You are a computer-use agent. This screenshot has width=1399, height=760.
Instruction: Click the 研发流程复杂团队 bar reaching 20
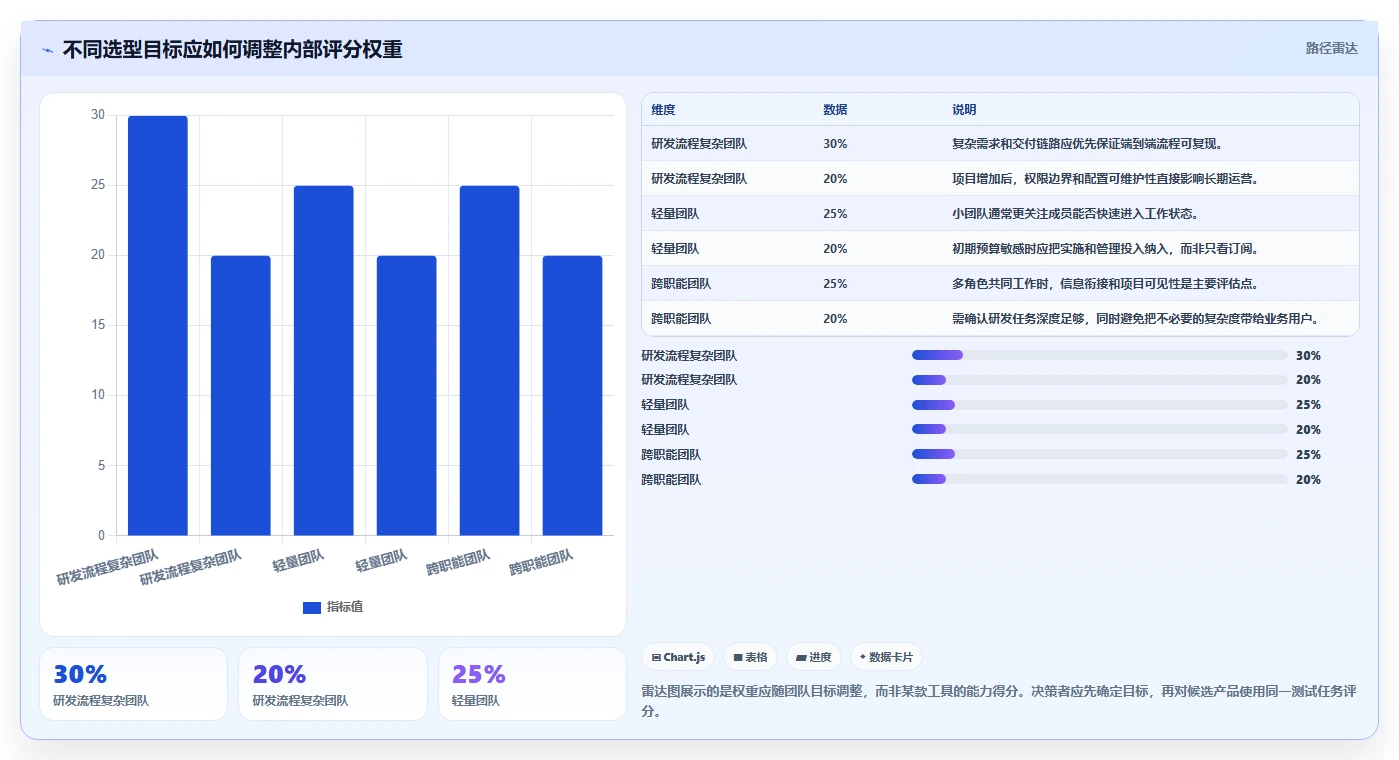pyautogui.click(x=241, y=395)
